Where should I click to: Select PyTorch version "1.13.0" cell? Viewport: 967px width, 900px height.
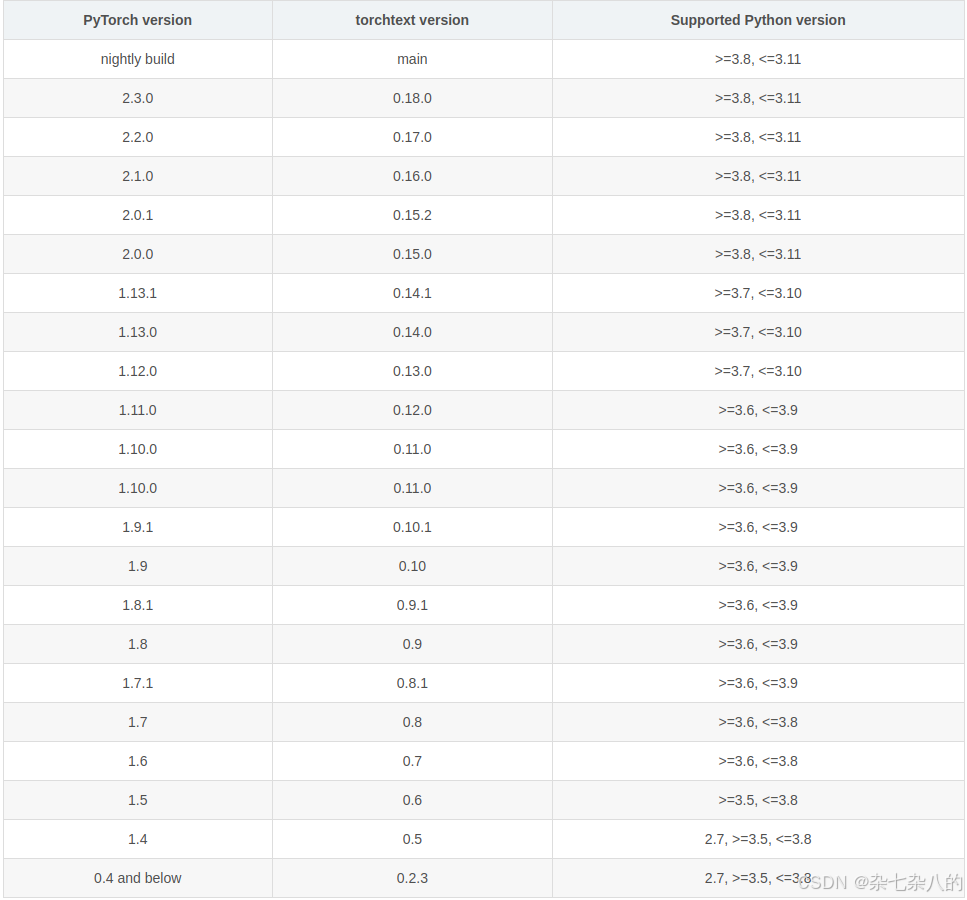(138, 332)
